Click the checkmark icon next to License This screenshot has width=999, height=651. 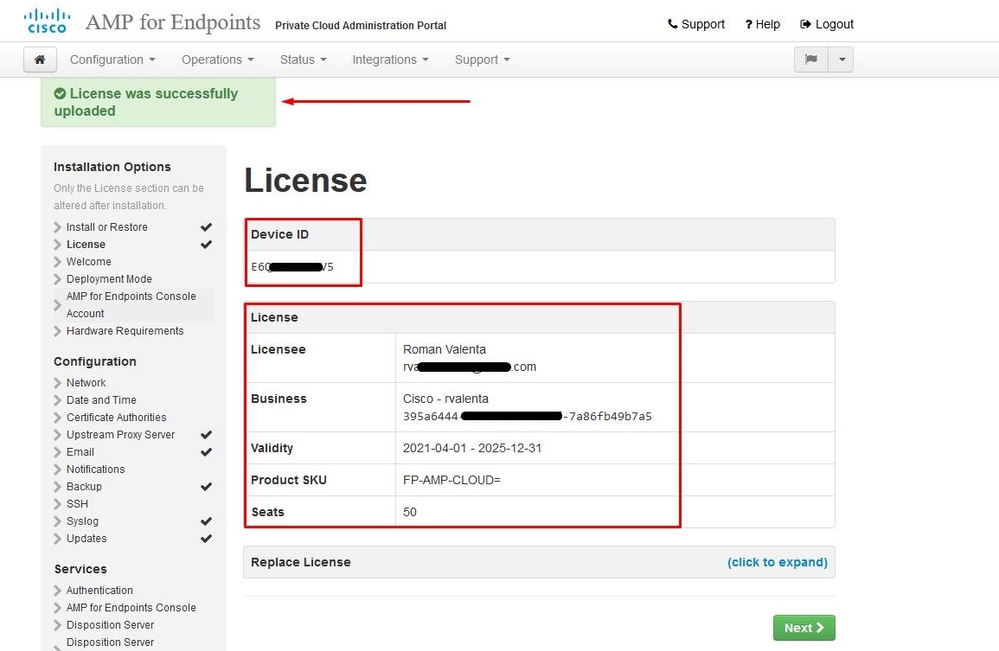pyautogui.click(x=206, y=245)
